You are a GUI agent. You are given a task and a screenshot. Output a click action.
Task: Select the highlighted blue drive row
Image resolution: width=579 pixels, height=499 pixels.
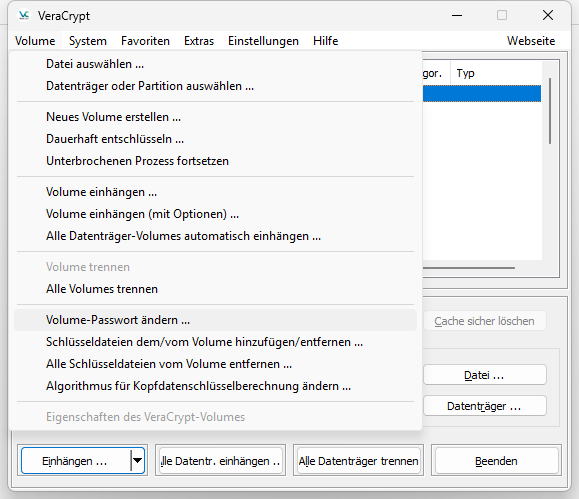click(x=482, y=93)
